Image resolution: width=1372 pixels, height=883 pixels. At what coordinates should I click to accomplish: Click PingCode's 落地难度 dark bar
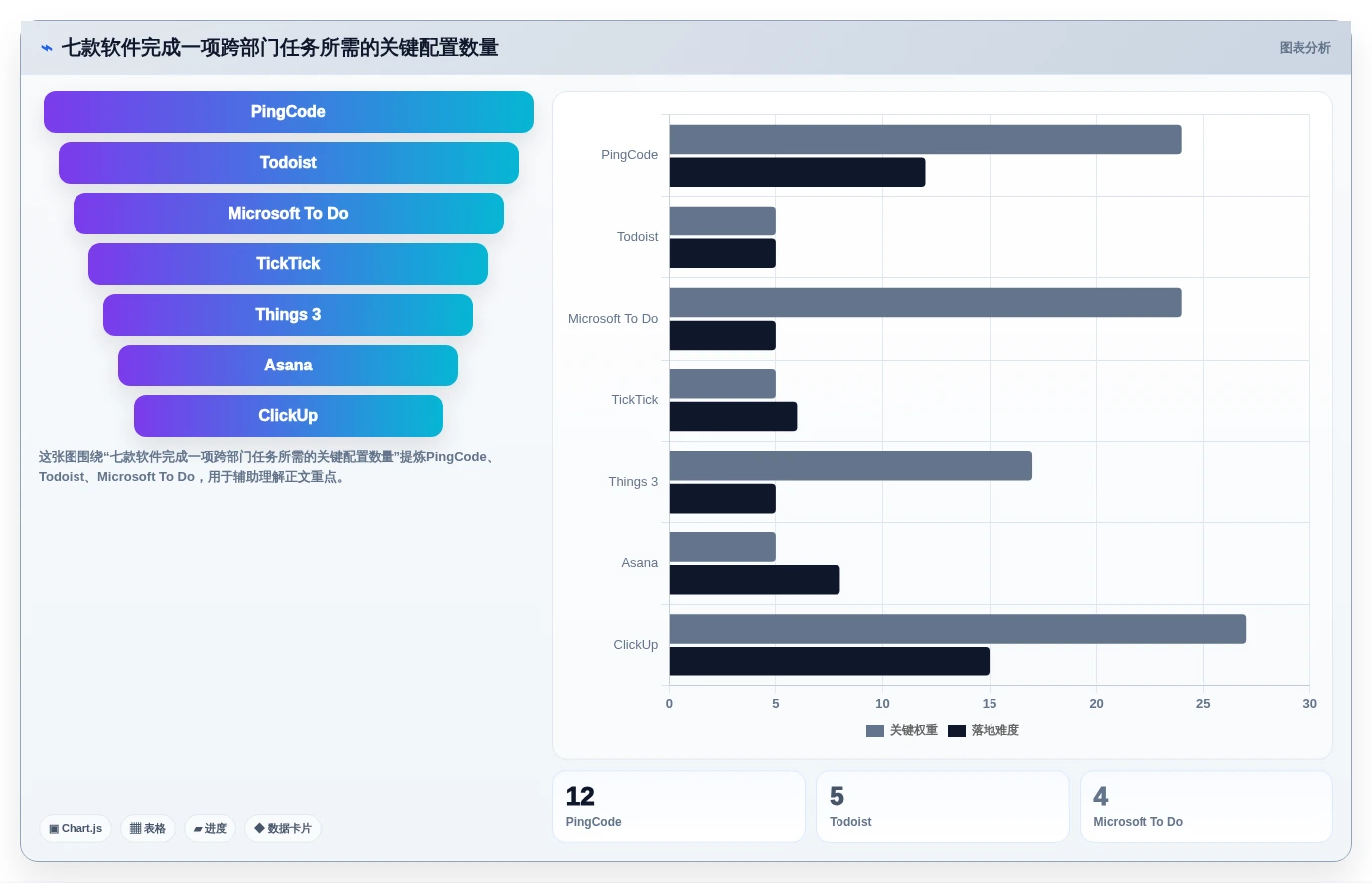tap(797, 172)
